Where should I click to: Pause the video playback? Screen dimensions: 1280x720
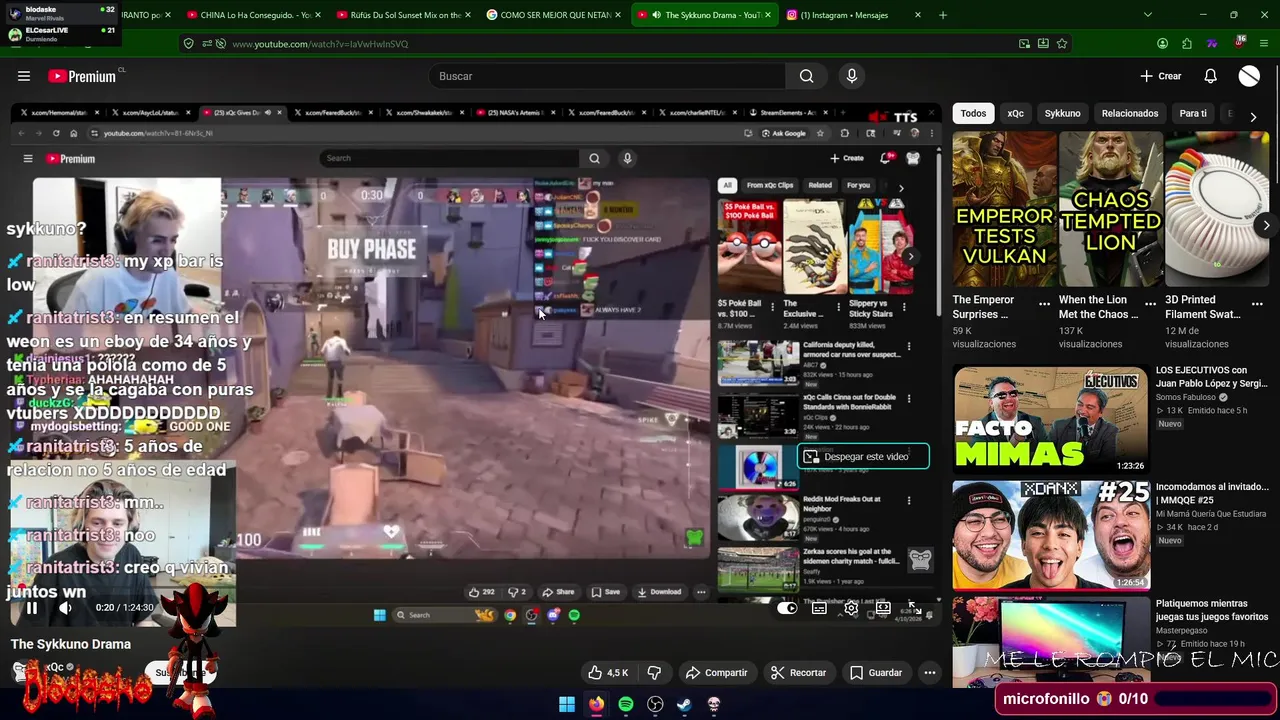pyautogui.click(x=31, y=608)
